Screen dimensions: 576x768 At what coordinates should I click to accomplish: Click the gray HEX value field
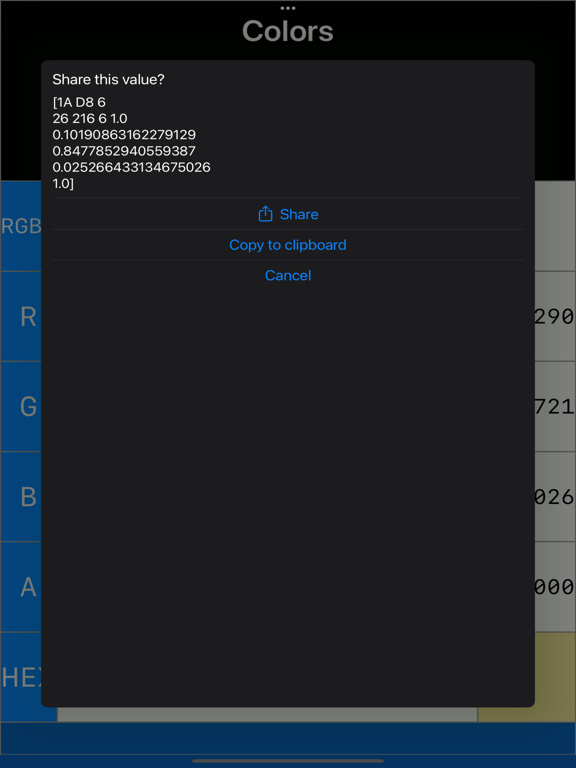click(x=267, y=714)
